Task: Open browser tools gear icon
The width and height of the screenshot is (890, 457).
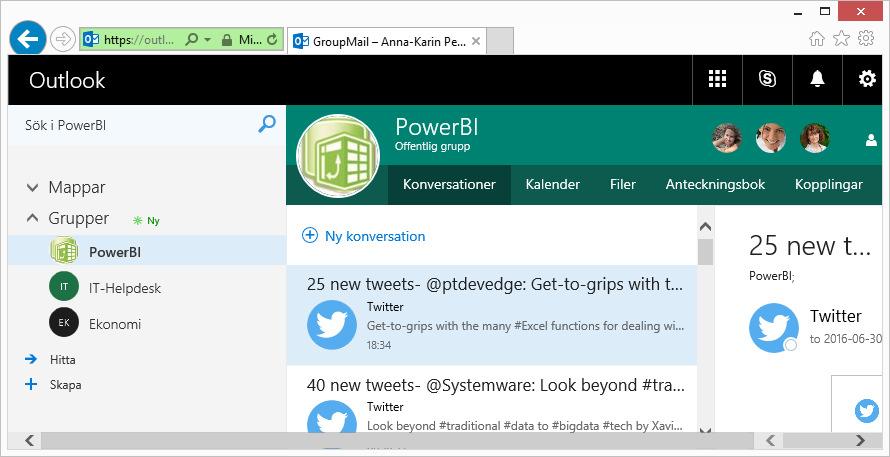Action: point(866,38)
